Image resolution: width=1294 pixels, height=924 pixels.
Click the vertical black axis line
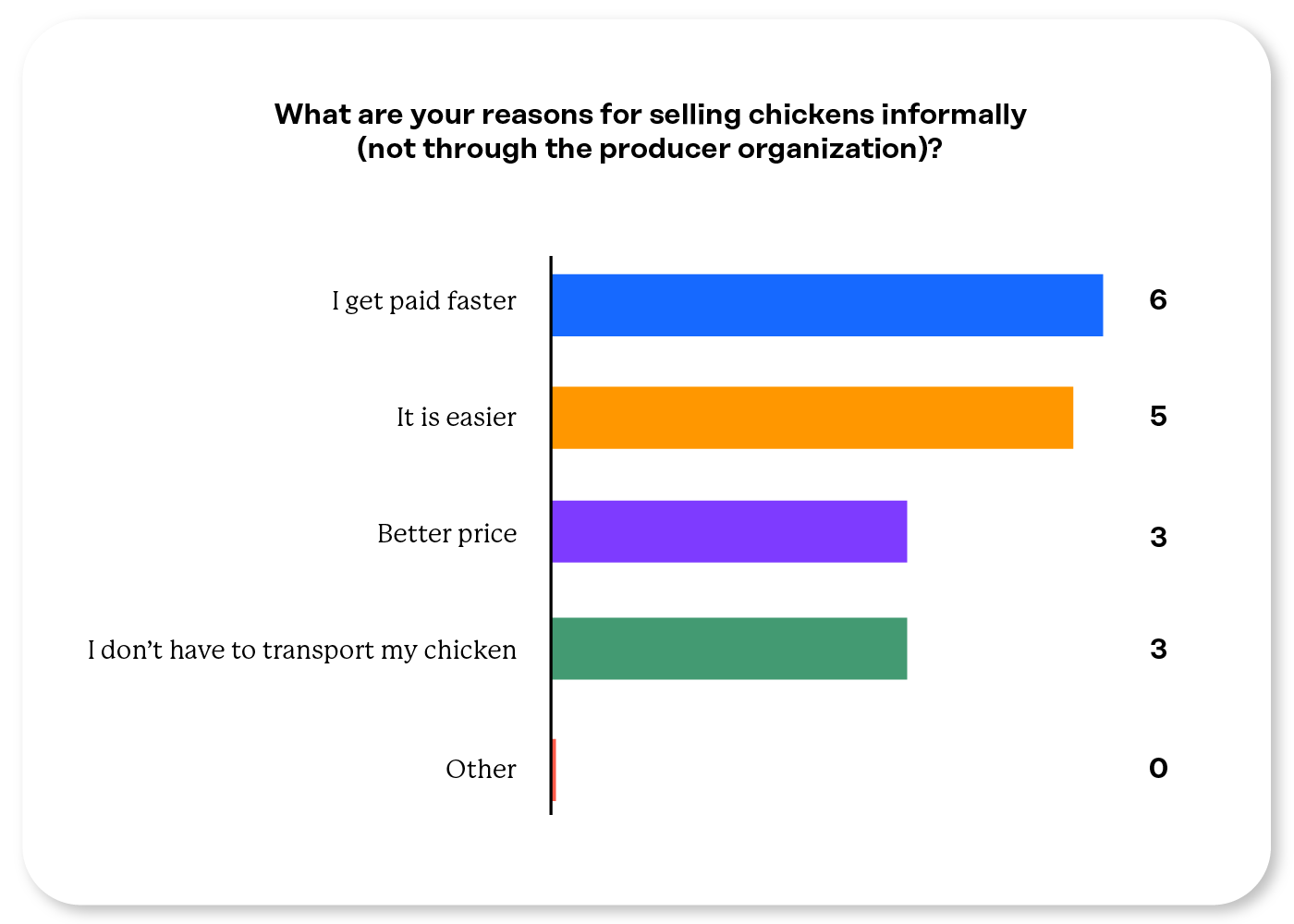(551, 536)
